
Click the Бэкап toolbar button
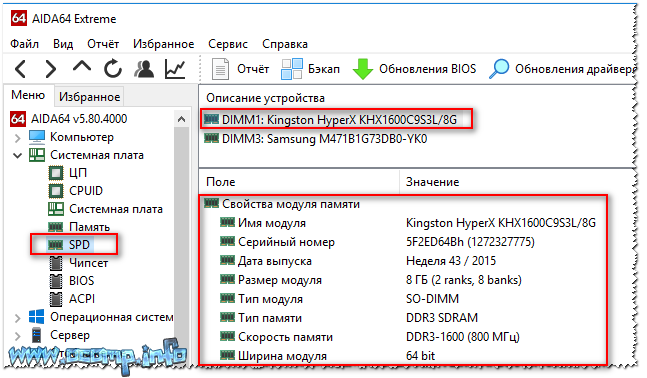pyautogui.click(x=310, y=69)
